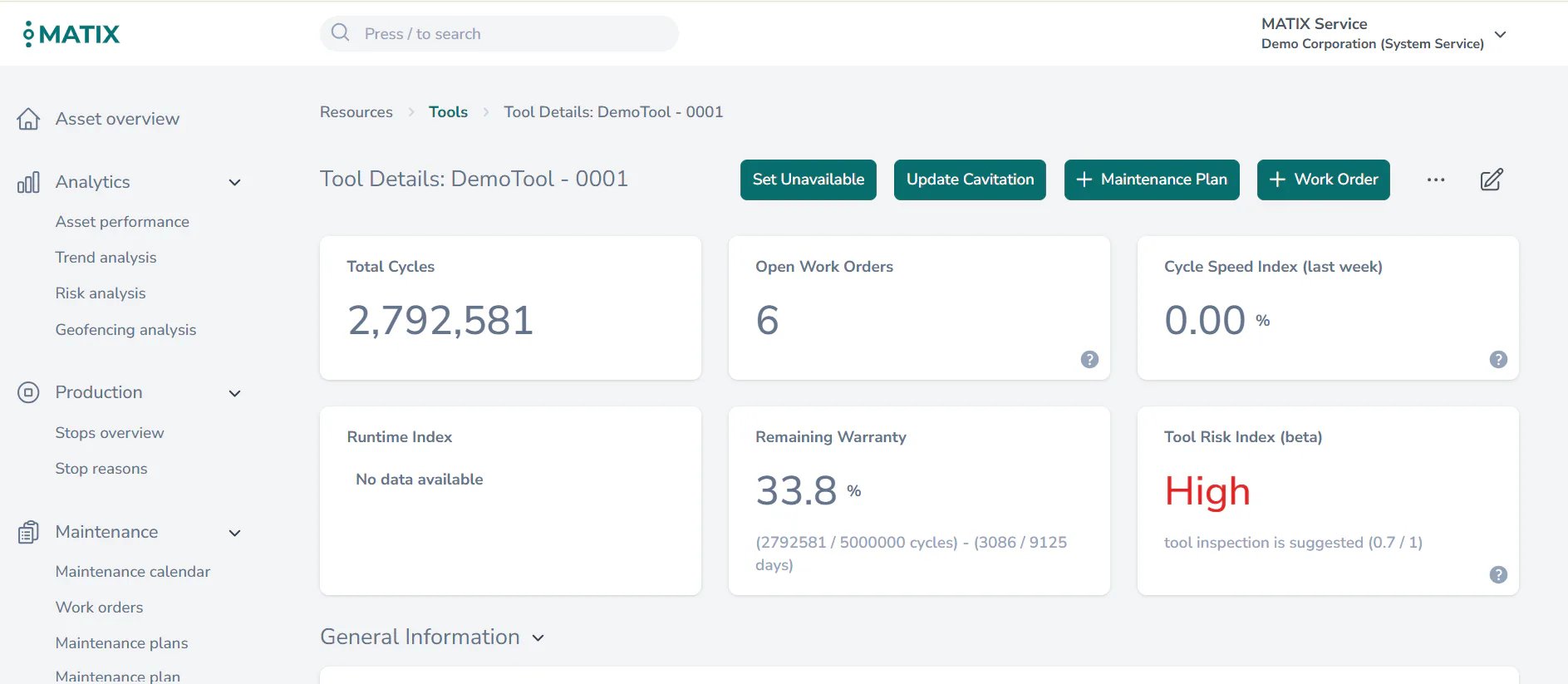The width and height of the screenshot is (1568, 684).
Task: Open Stops overview page
Action: coord(110,433)
